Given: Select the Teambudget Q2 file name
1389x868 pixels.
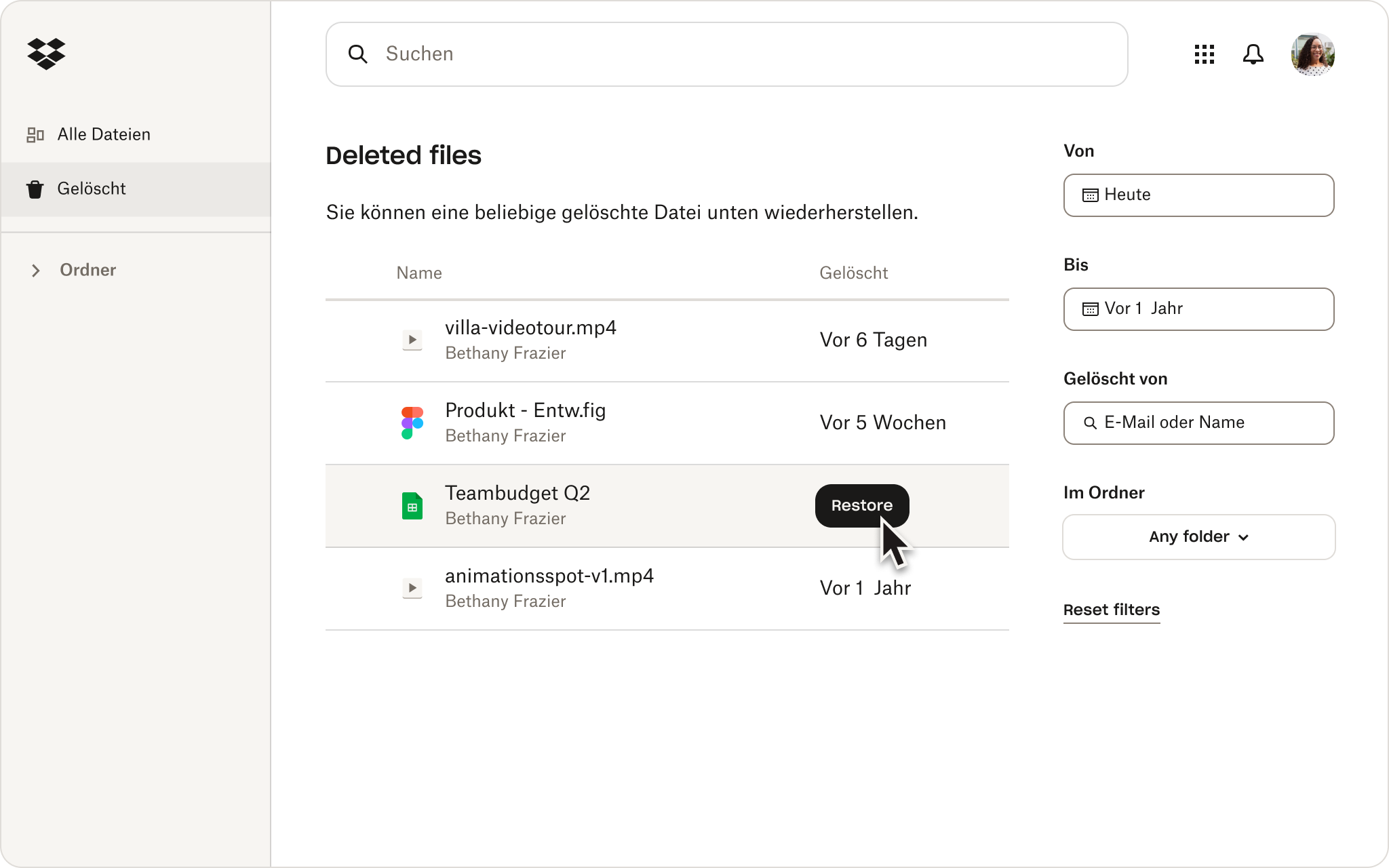Looking at the screenshot, I should 517,494.
